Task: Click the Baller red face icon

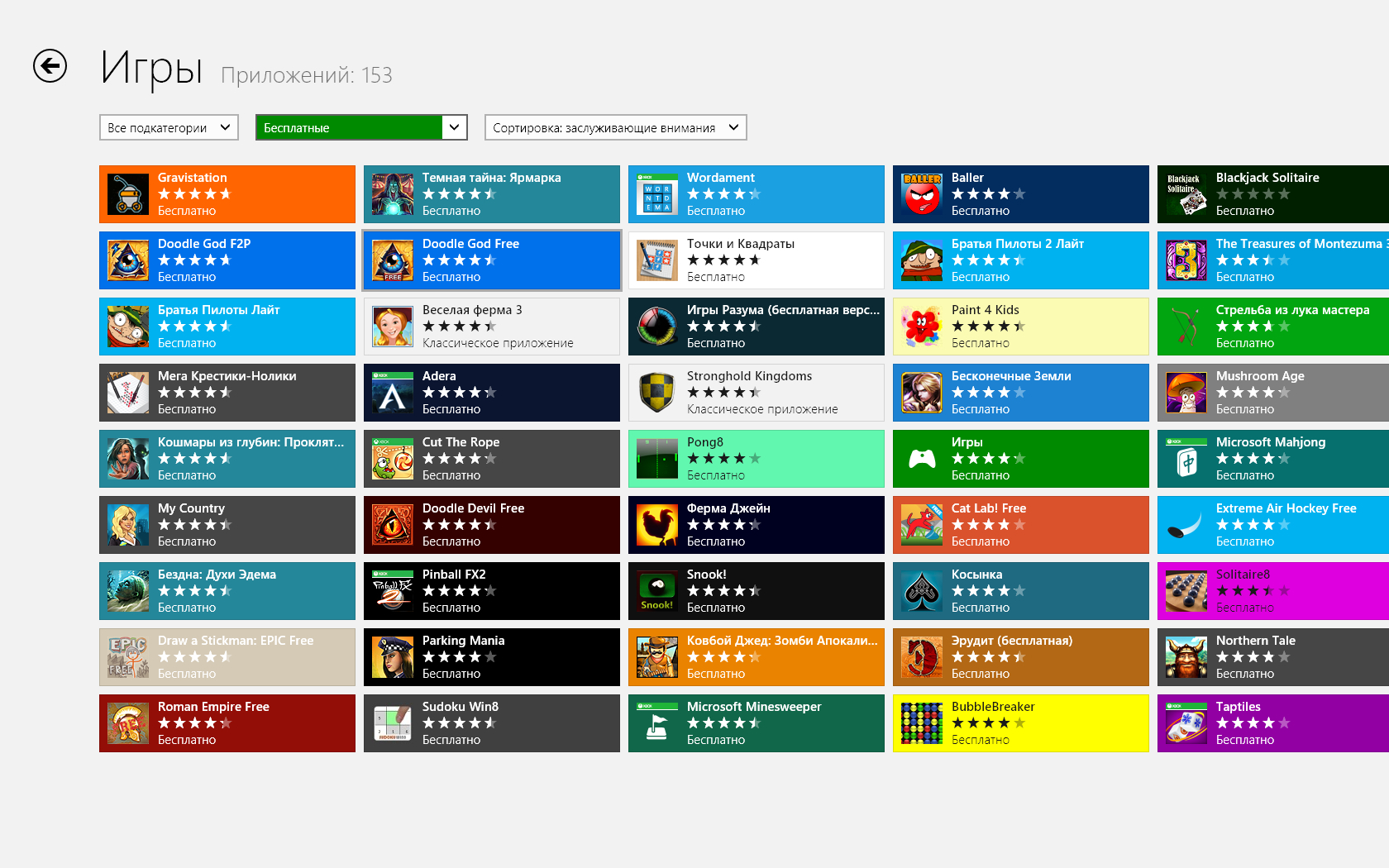Action: (922, 194)
